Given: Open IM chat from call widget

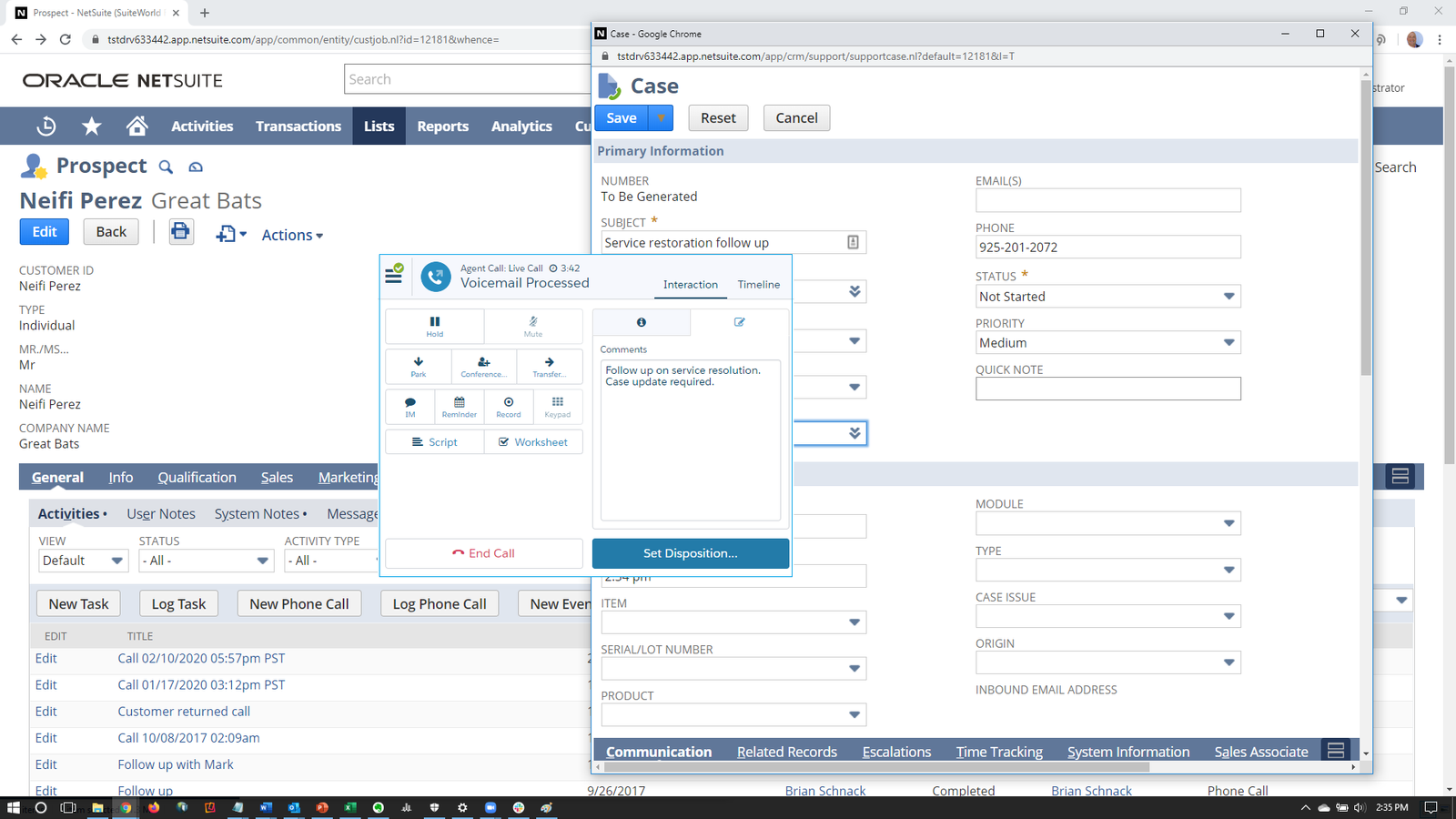Looking at the screenshot, I should pyautogui.click(x=410, y=407).
